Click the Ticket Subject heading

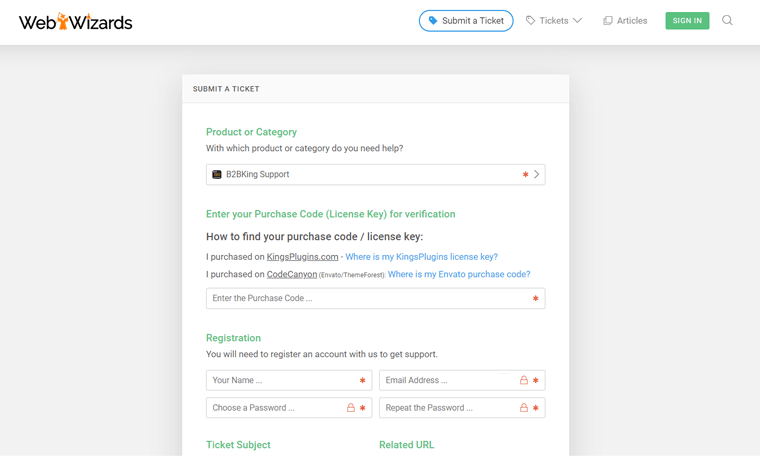pyautogui.click(x=238, y=445)
